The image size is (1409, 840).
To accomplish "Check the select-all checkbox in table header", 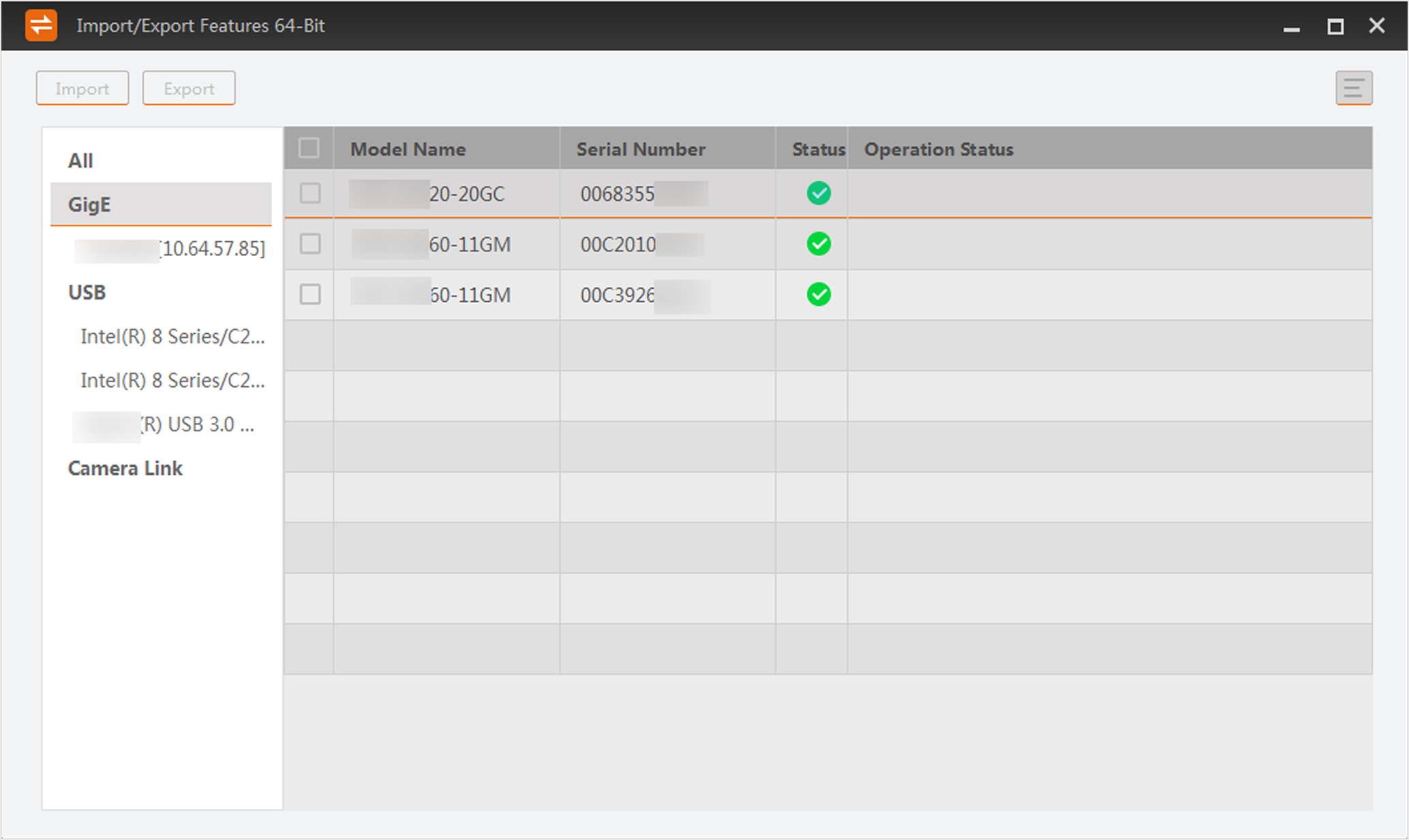I will click(x=309, y=148).
